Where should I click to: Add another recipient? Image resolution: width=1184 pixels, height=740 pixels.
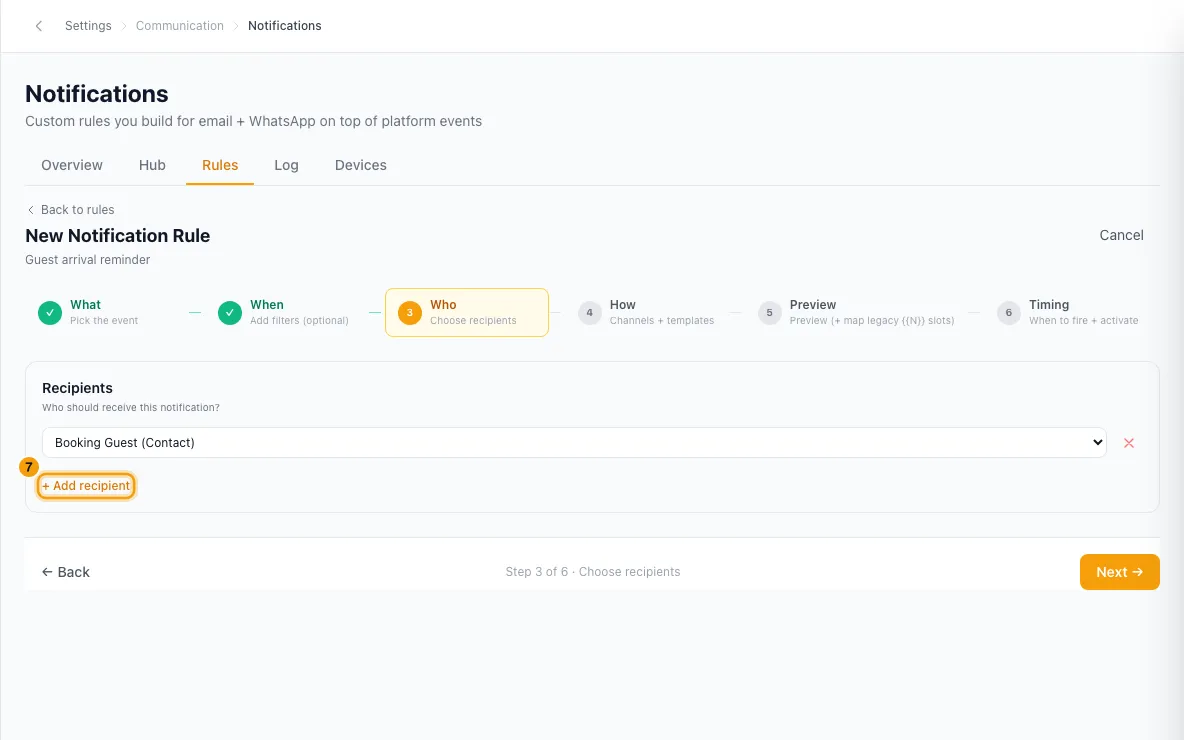pos(86,486)
